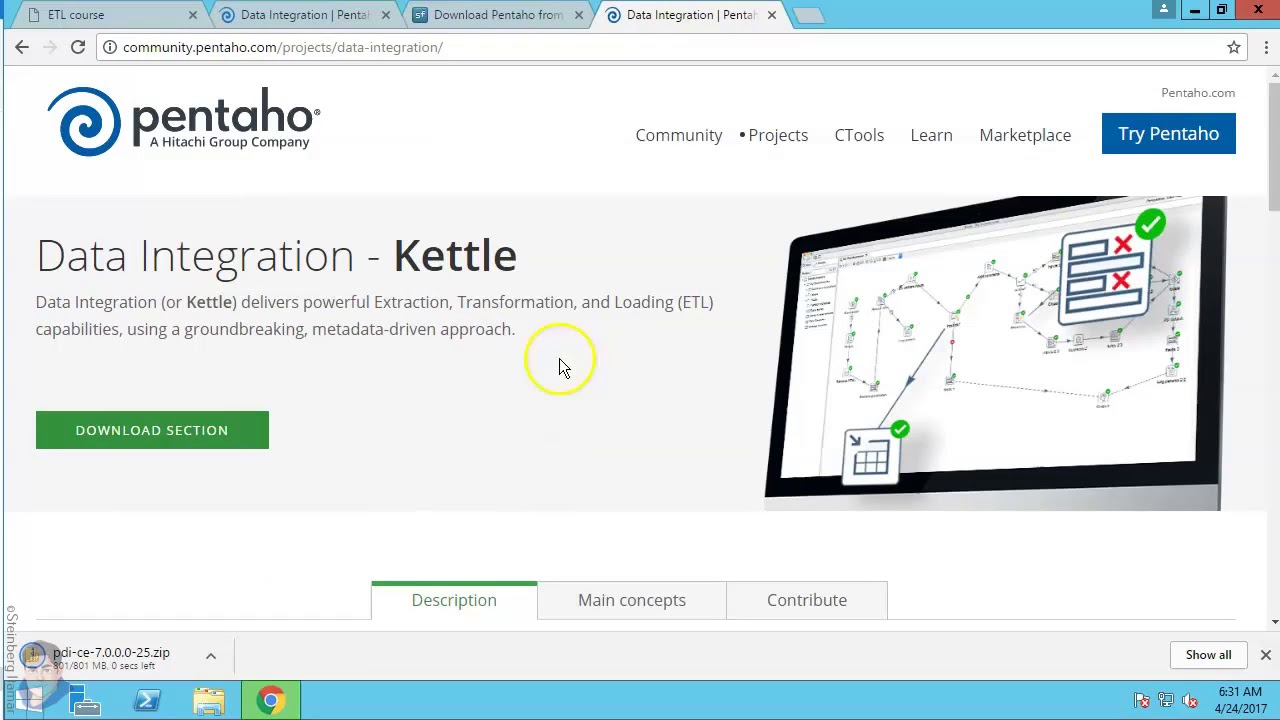1280x720 pixels.
Task: Close the Download Pentaho tab
Action: pos(578,15)
